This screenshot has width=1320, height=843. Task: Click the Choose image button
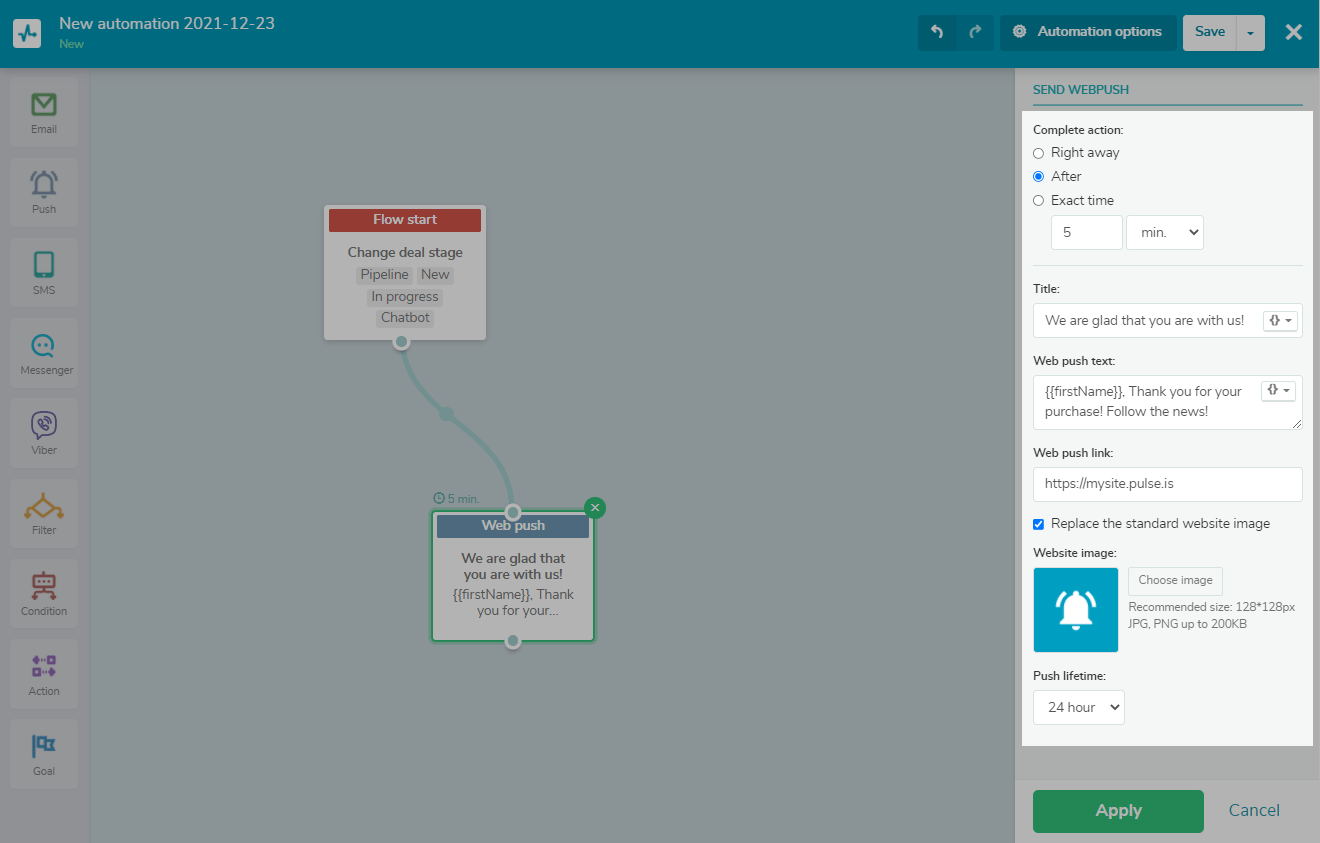[x=1175, y=581]
